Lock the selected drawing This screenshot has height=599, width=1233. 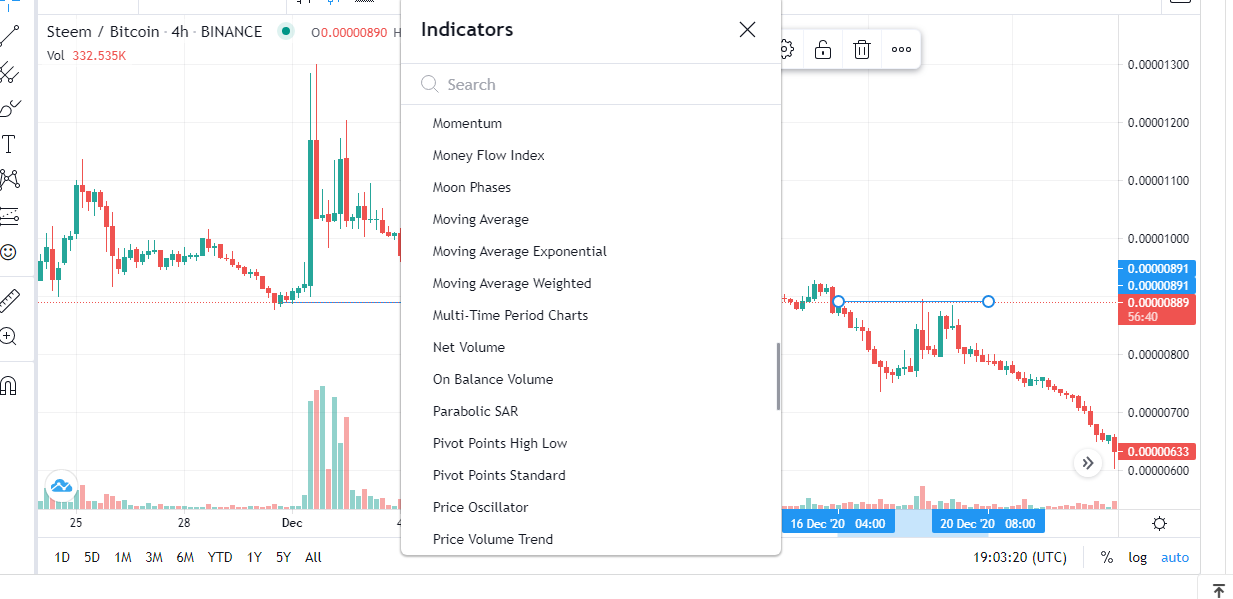tap(823, 50)
